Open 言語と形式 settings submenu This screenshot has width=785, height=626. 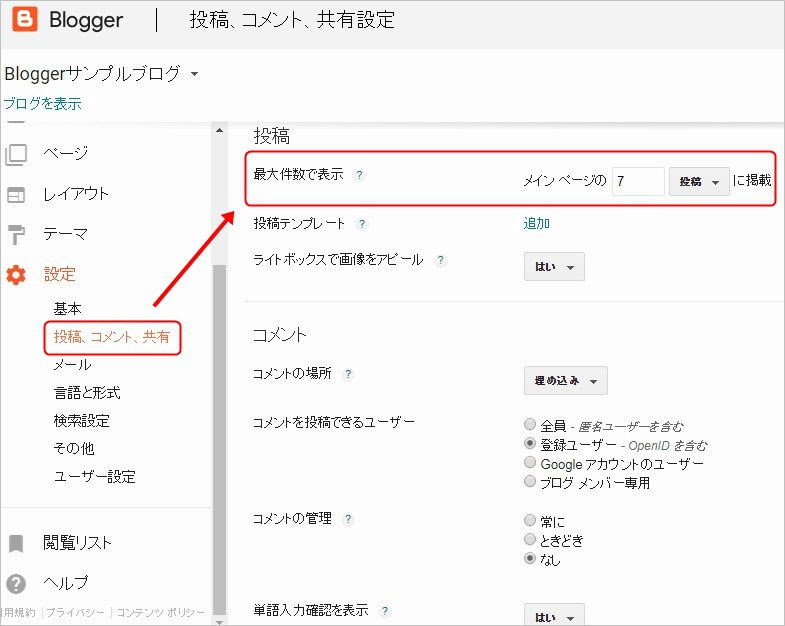[87, 393]
